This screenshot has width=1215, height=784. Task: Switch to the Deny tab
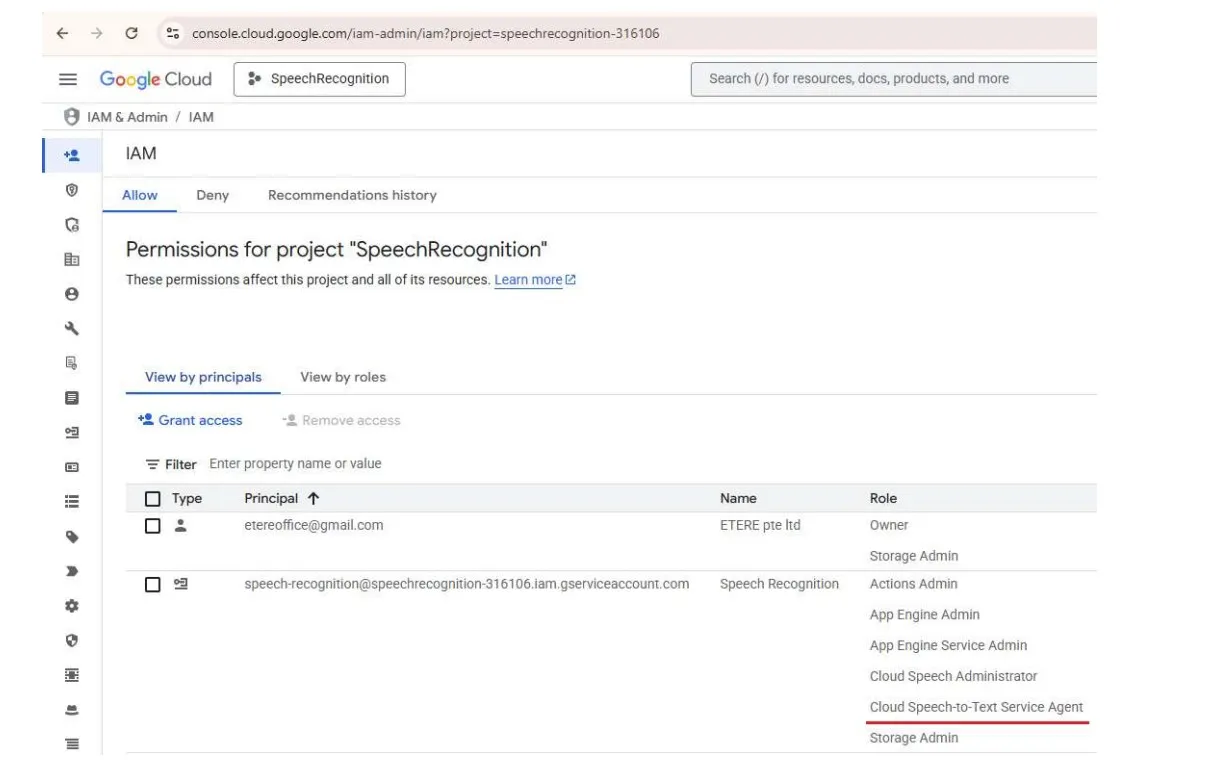tap(212, 195)
